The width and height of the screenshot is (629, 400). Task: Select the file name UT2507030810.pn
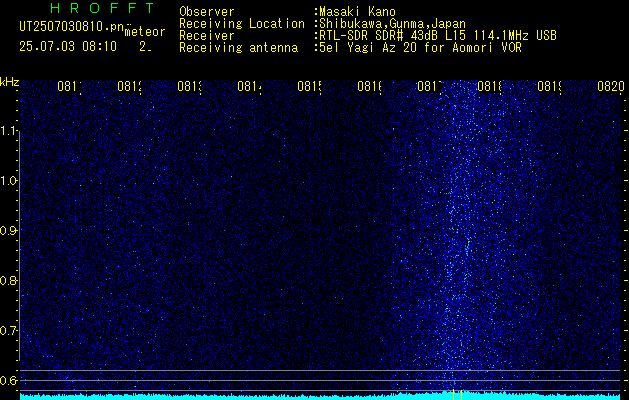point(72,27)
